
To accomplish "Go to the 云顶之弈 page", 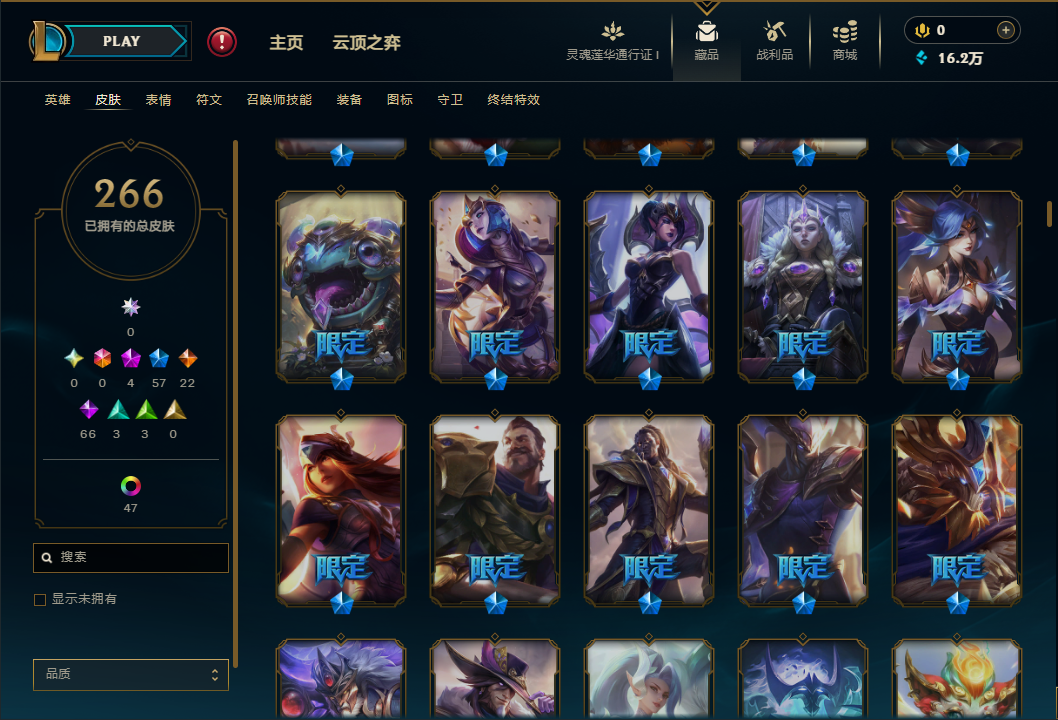I will point(366,43).
